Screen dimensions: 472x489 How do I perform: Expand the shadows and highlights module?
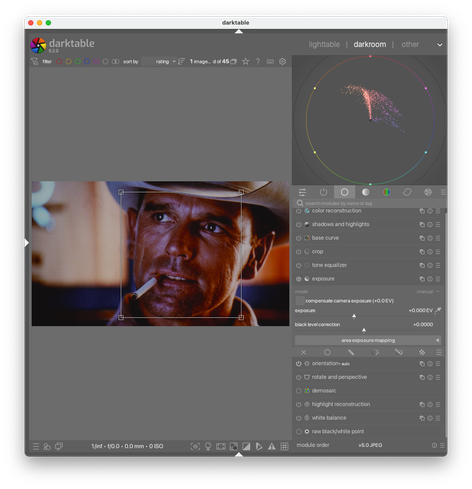[x=340, y=224]
